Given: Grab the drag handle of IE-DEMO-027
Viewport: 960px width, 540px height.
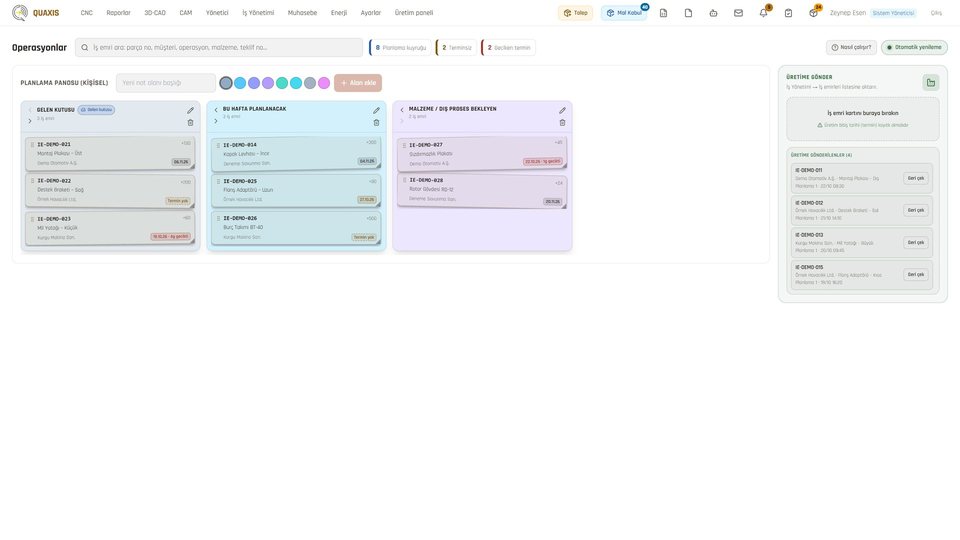Looking at the screenshot, I should point(404,146).
